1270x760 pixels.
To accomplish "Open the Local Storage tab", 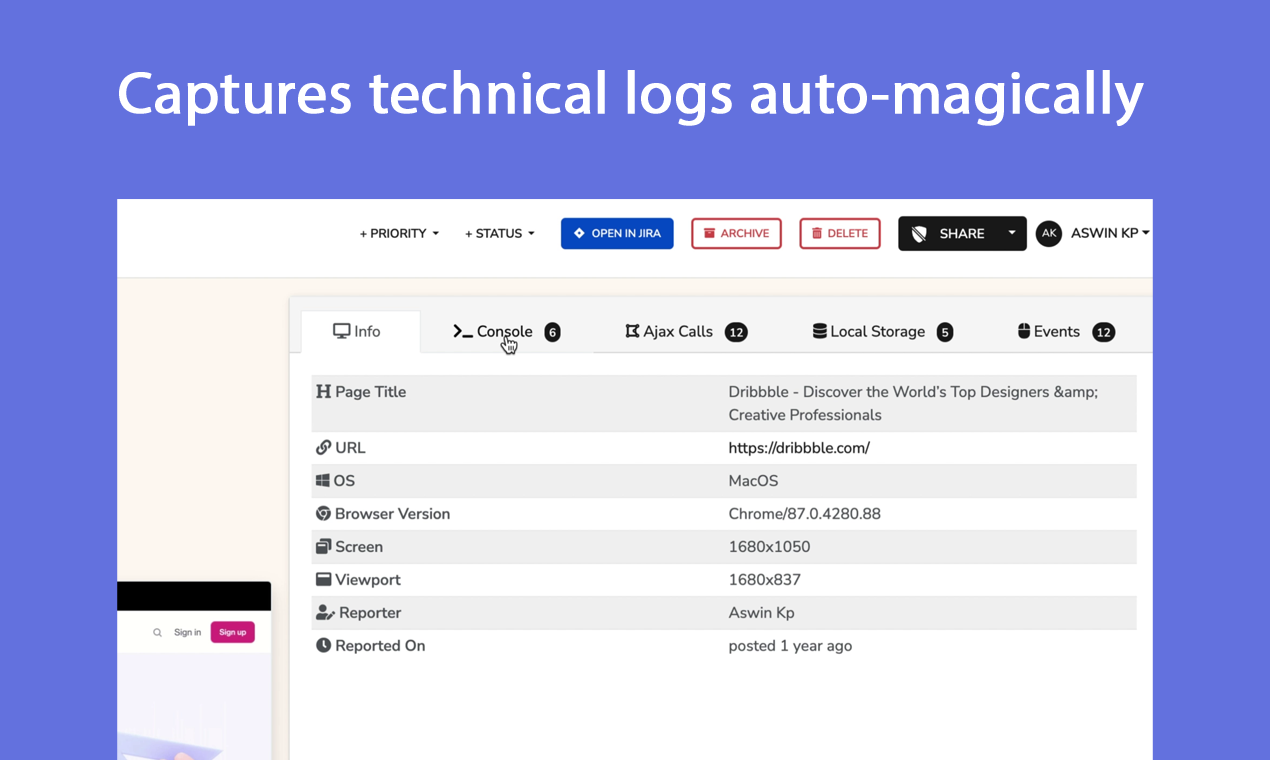I will [882, 331].
